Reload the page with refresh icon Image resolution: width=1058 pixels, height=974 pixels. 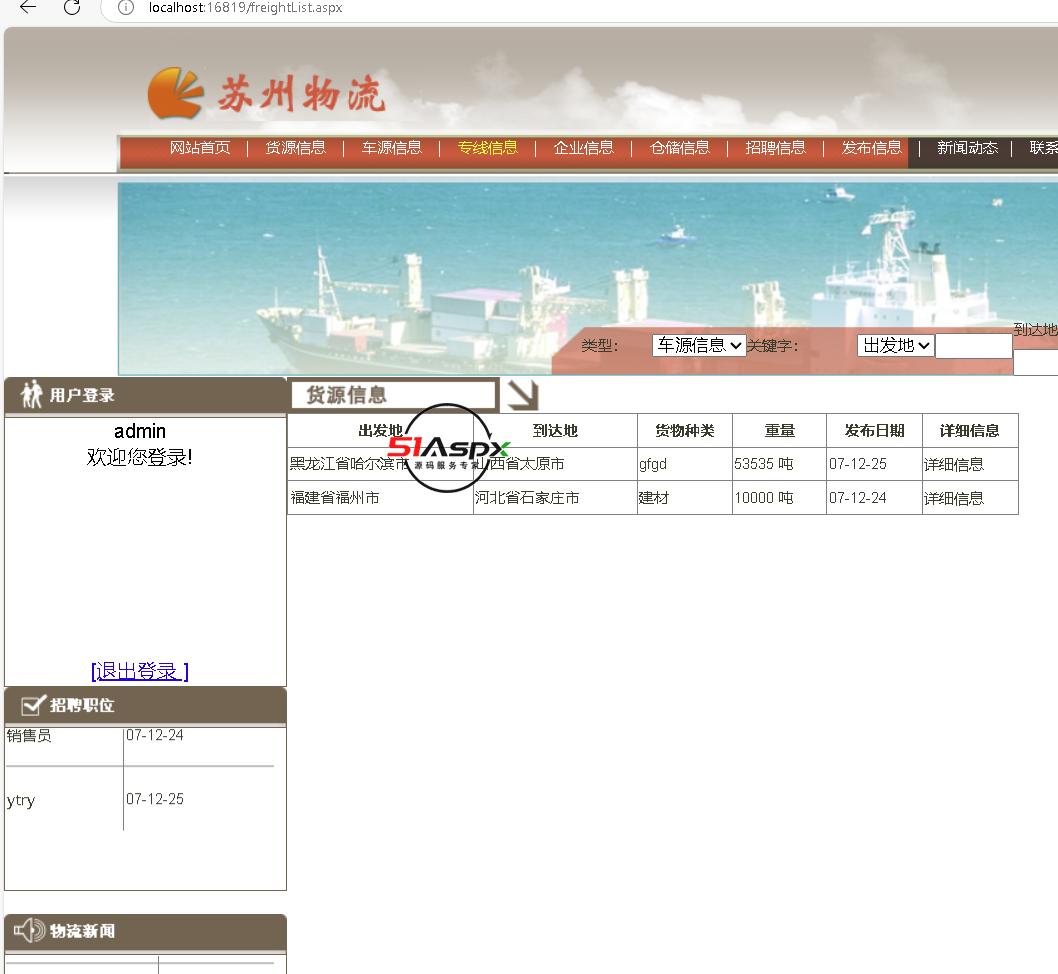(x=72, y=7)
